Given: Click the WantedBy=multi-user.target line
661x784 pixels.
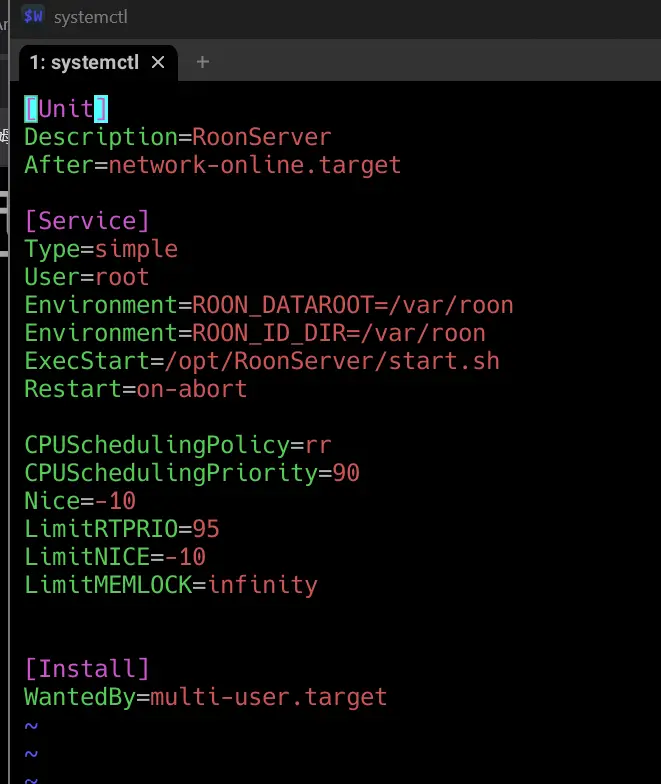Looking at the screenshot, I should (205, 697).
